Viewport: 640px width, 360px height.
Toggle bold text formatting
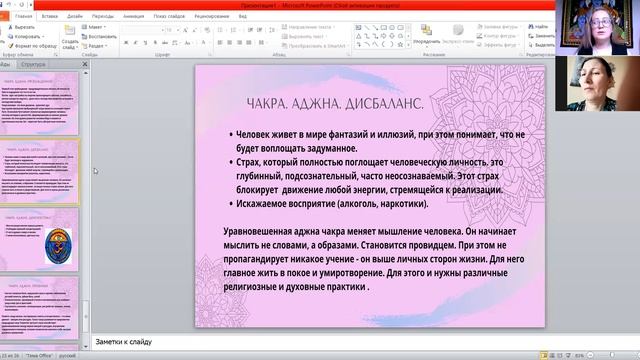pyautogui.click(x=126, y=42)
